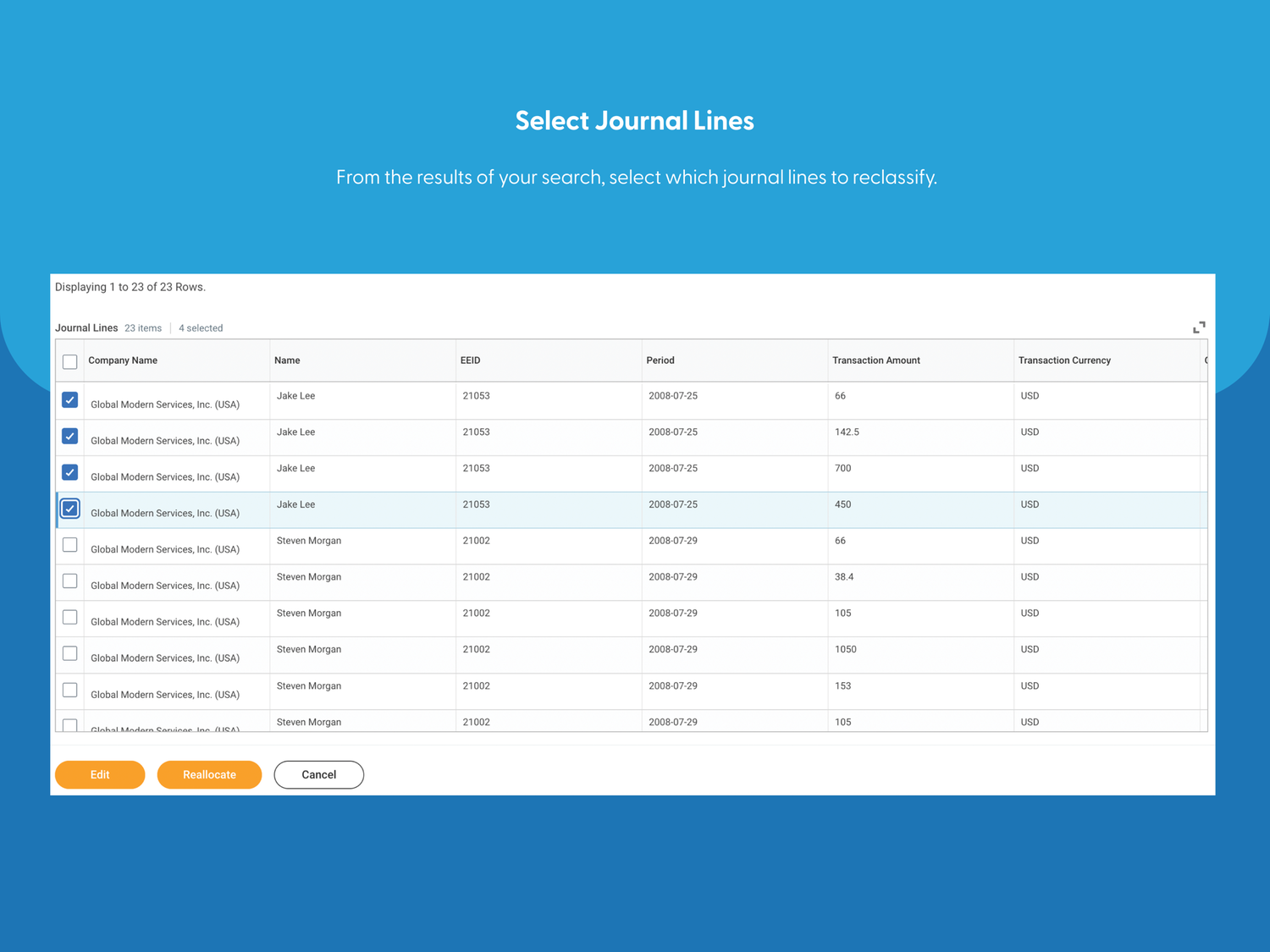Click the Reallocate button

pos(209,774)
